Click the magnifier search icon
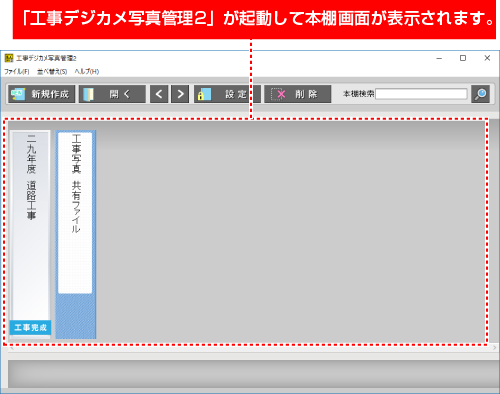 tap(480, 94)
